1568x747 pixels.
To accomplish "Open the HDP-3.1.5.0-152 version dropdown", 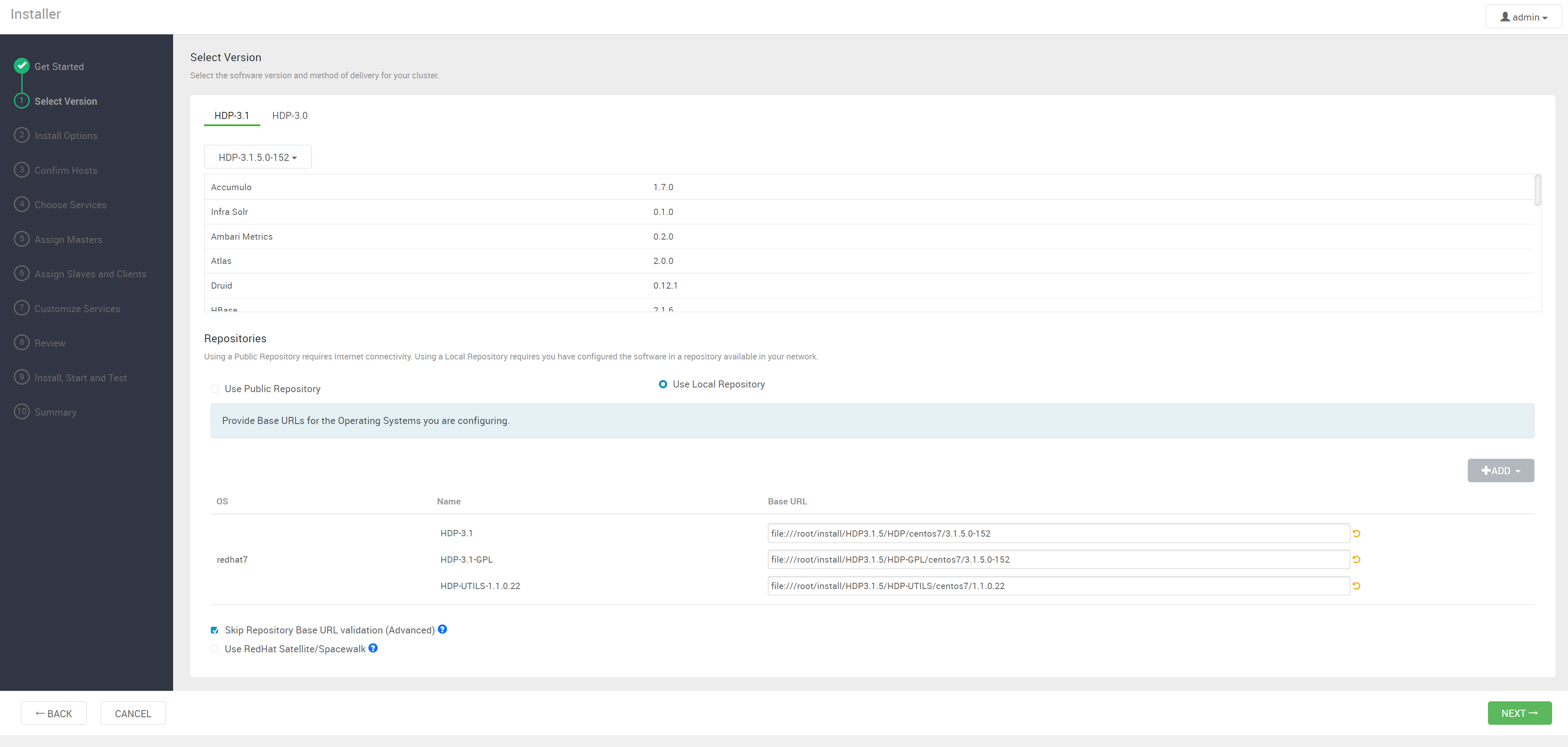I will coord(257,157).
